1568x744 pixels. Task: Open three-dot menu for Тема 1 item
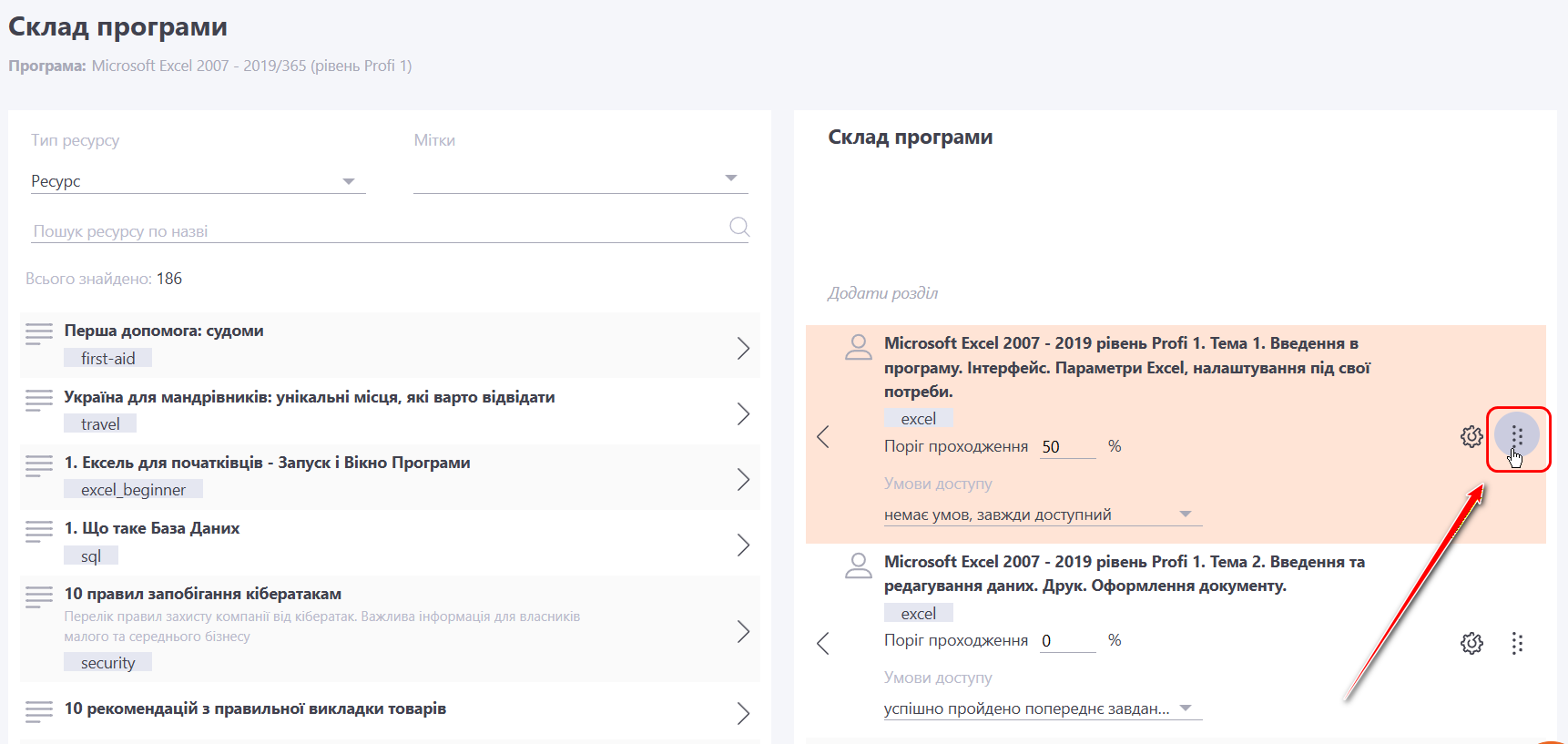1517,436
